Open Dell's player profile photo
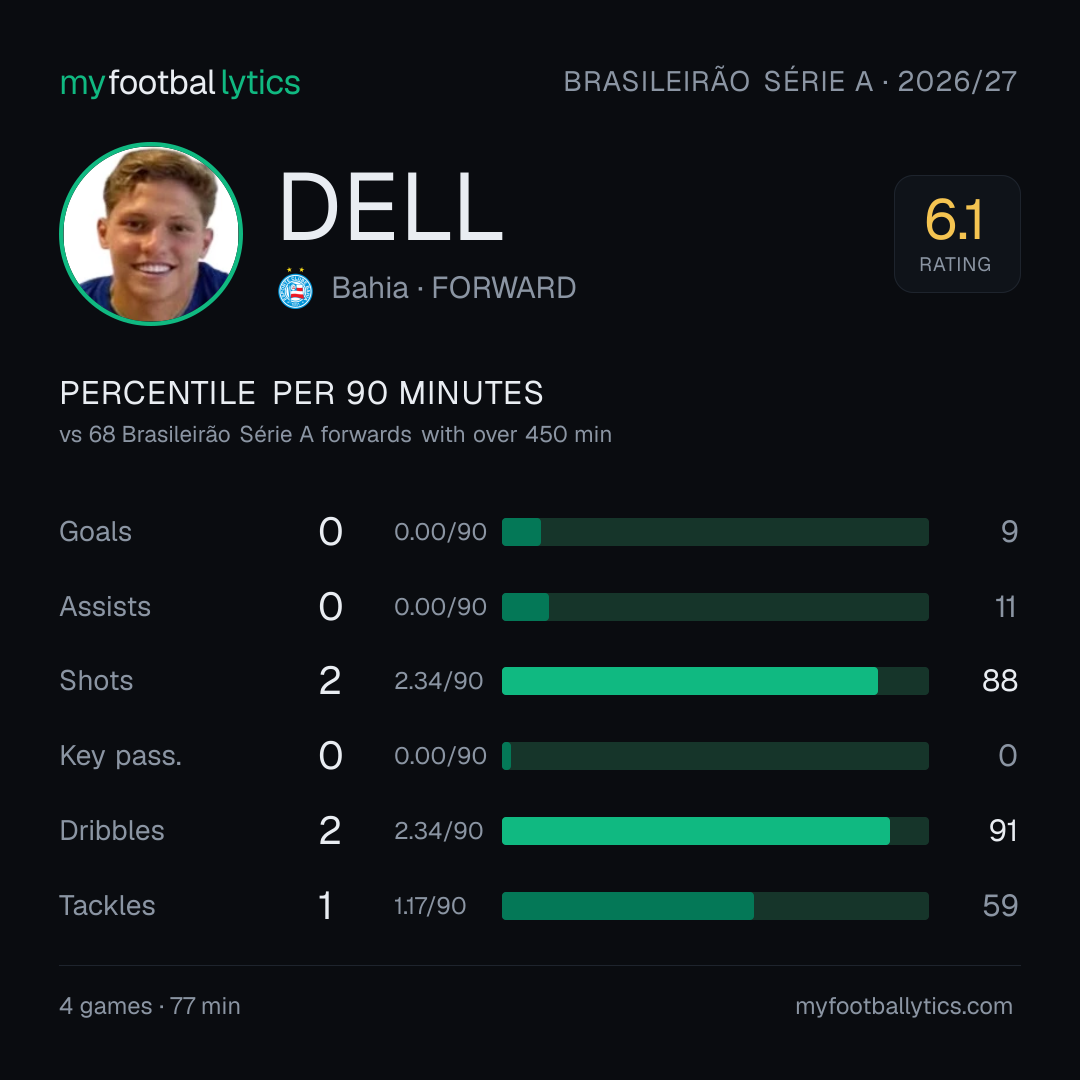Screen dimensions: 1080x1080 click(151, 233)
